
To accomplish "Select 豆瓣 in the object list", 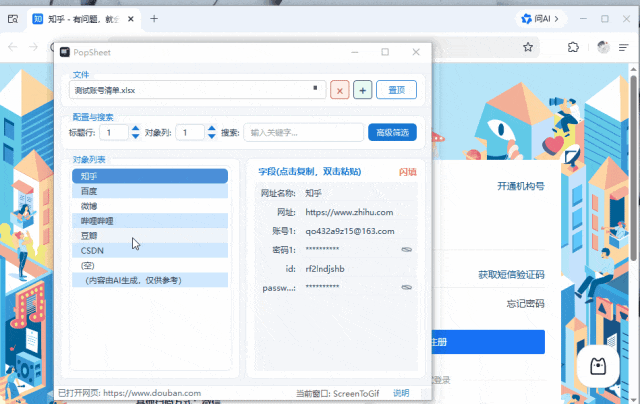I will coord(150,236).
